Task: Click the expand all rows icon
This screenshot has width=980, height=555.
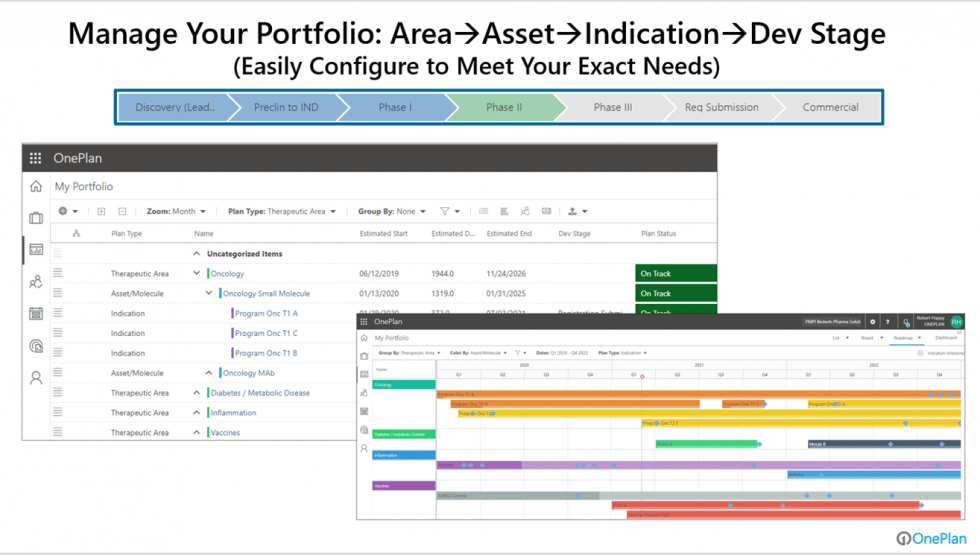Action: point(101,211)
